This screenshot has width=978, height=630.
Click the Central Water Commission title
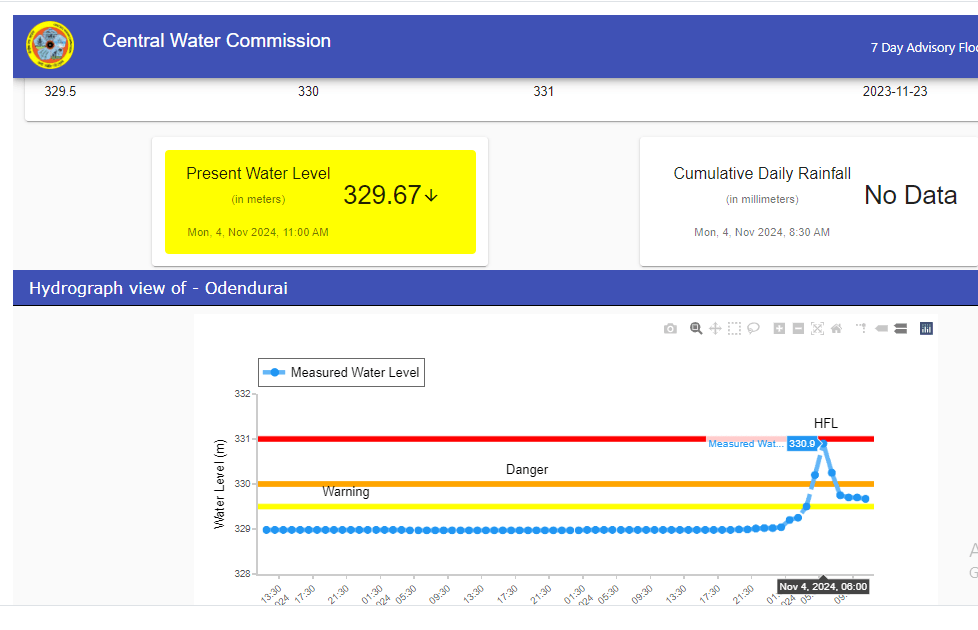tap(216, 41)
